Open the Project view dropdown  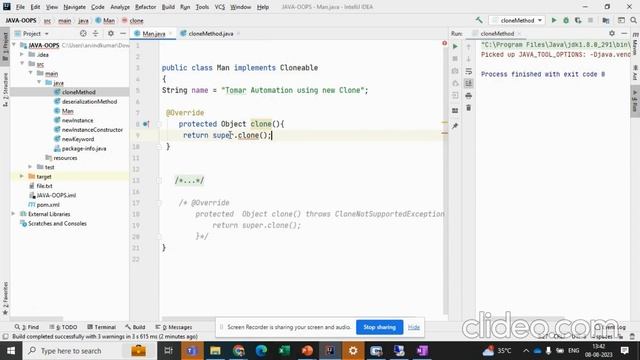click(32, 33)
